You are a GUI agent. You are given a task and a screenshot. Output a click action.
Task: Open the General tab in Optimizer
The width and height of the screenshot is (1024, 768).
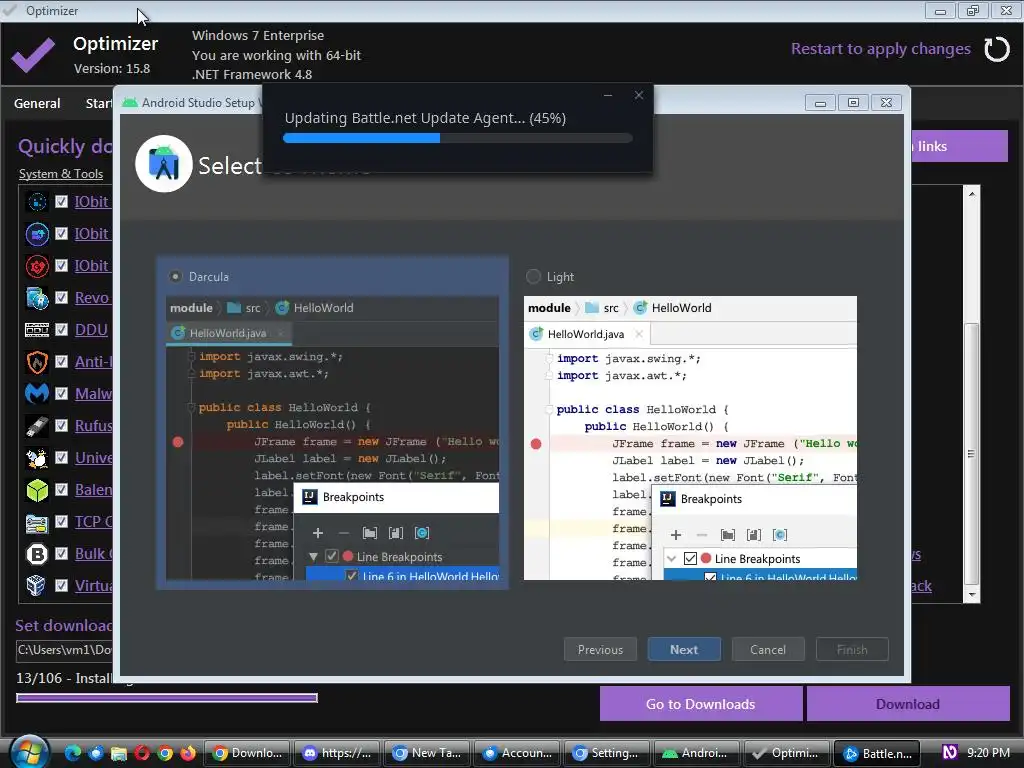click(x=37, y=103)
